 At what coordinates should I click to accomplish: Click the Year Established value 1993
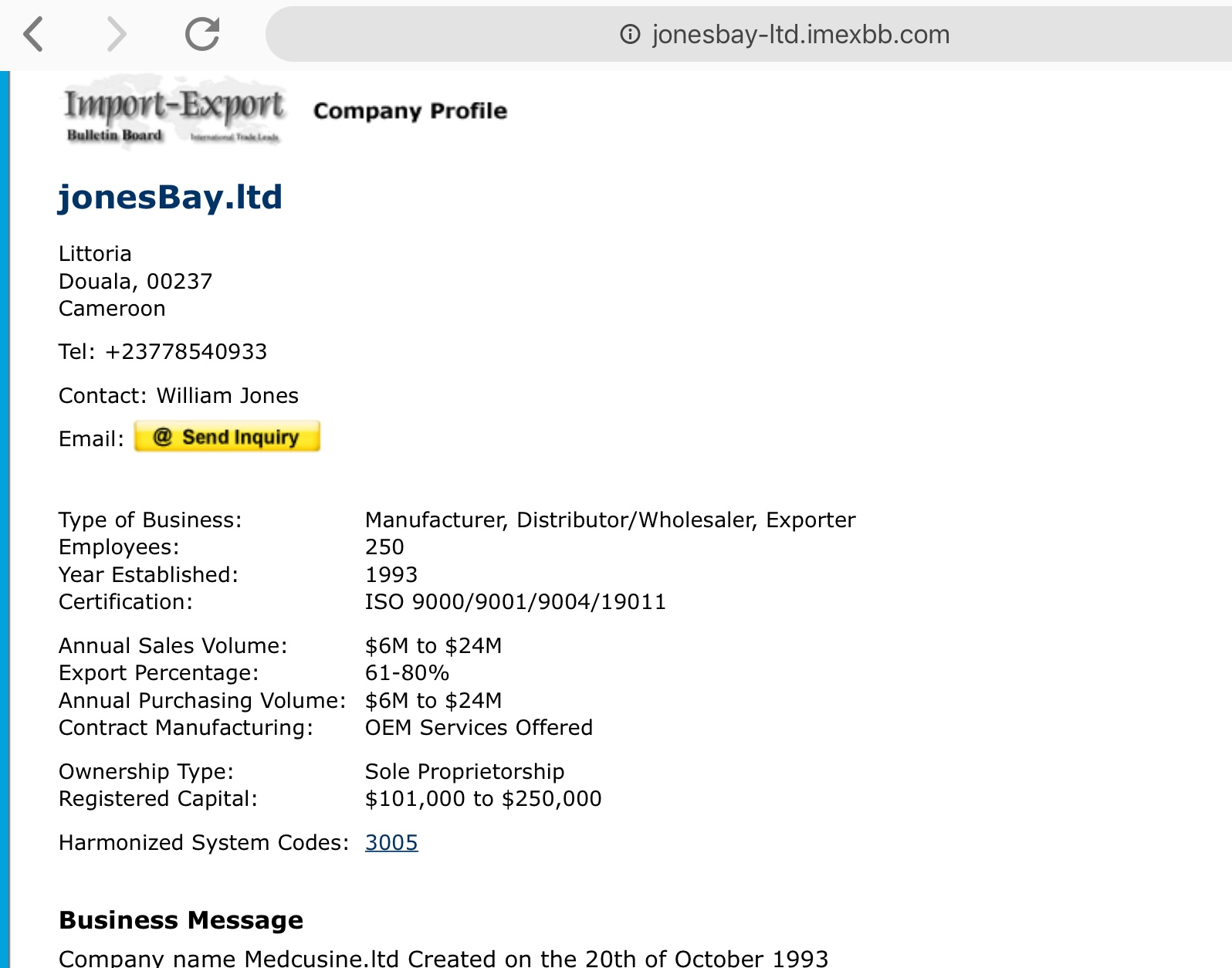pyautogui.click(x=391, y=575)
